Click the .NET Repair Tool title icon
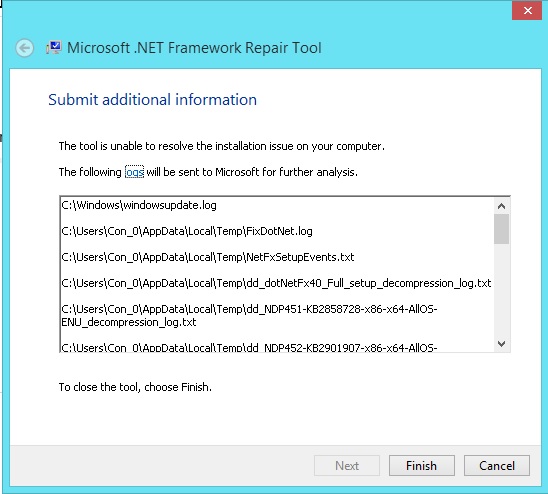Image resolution: width=548 pixels, height=494 pixels. (x=54, y=48)
